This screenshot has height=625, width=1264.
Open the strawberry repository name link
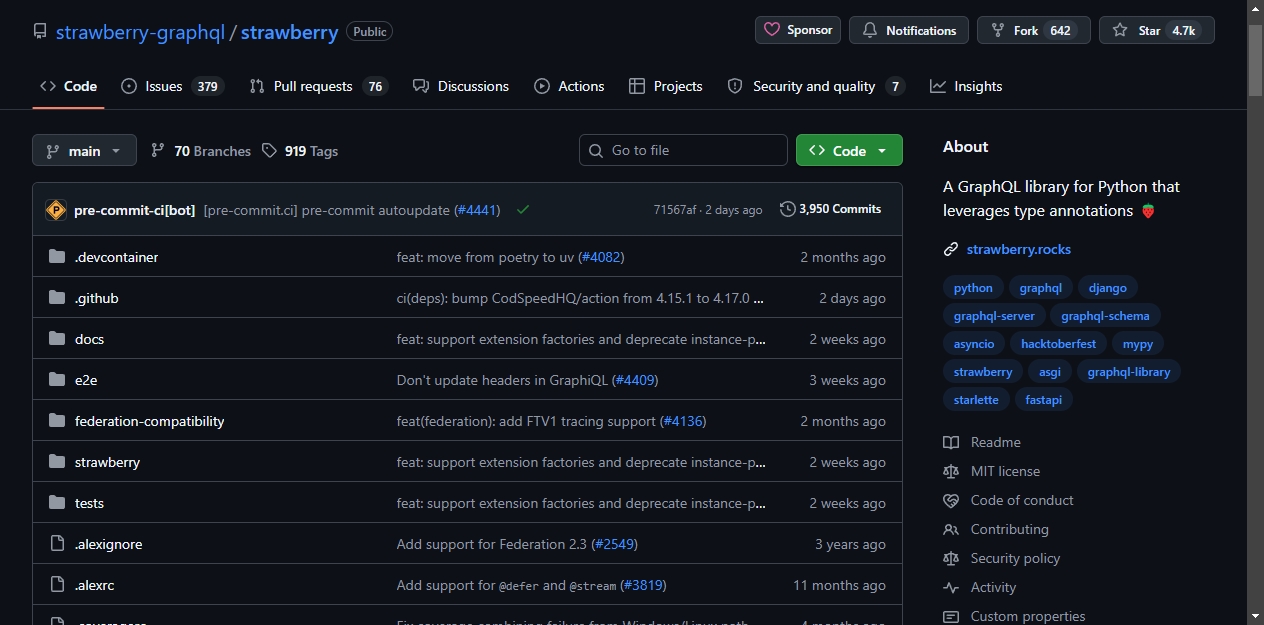pos(289,32)
